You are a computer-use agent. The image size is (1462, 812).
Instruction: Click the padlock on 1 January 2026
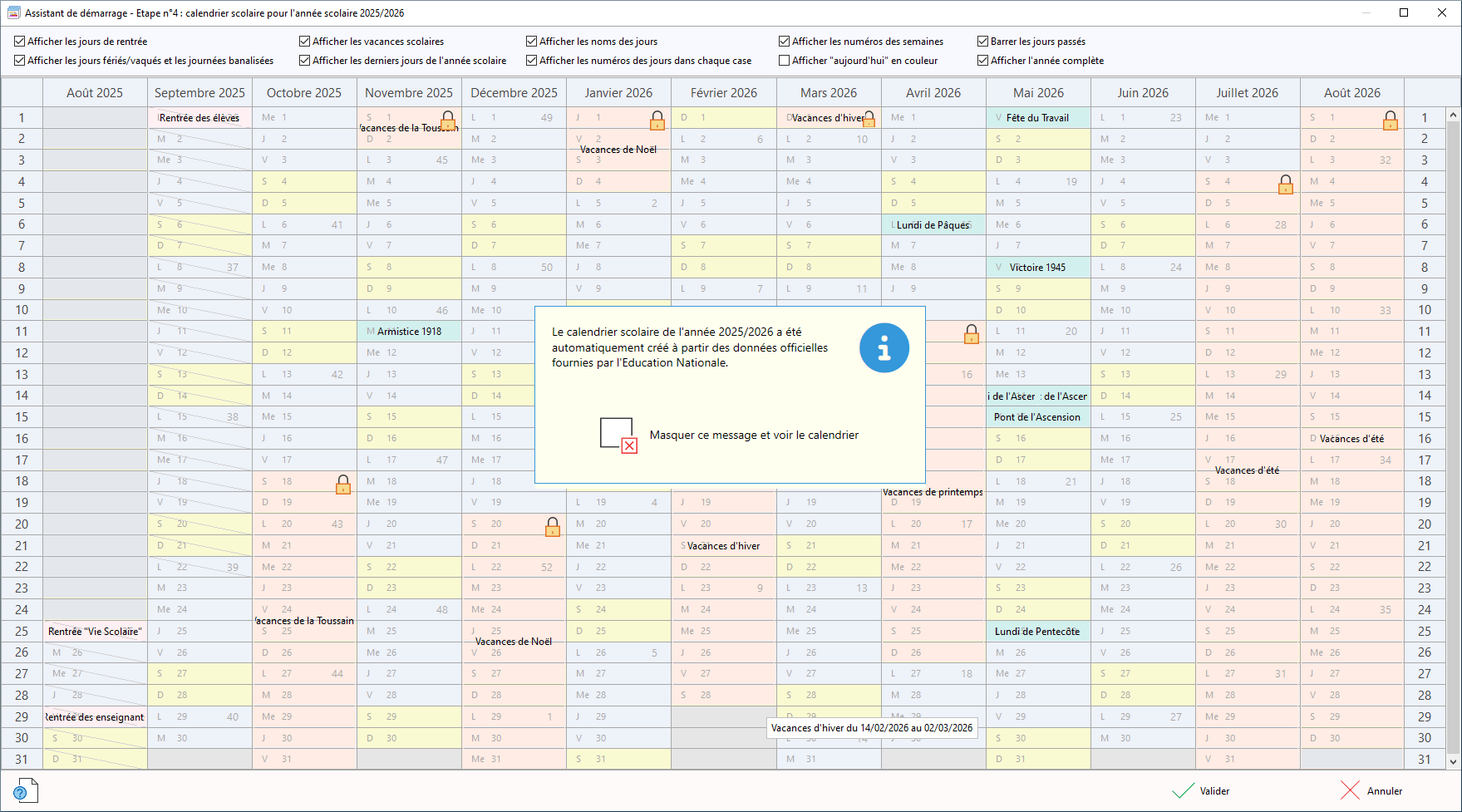657,121
